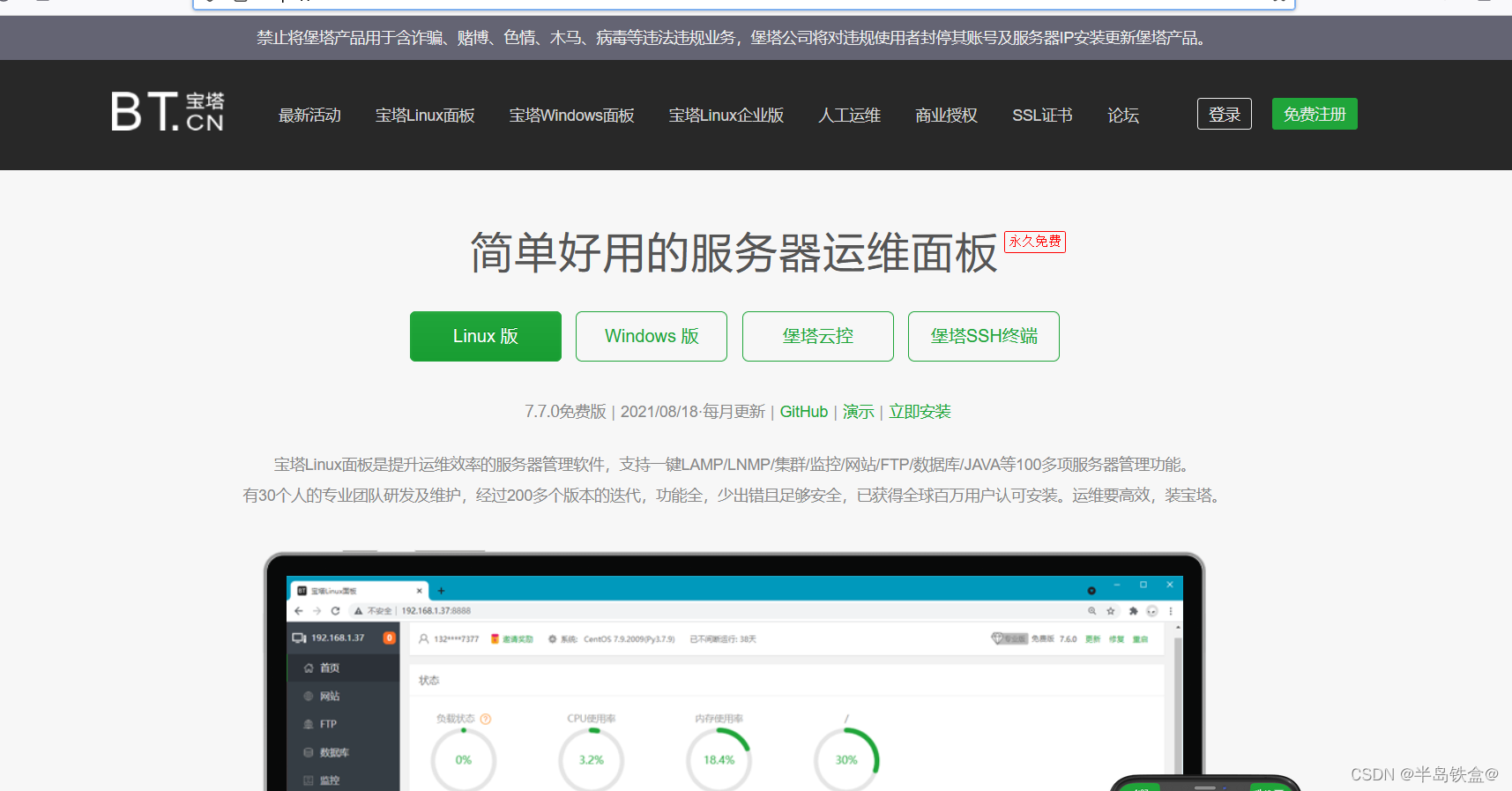Click the 监控 item in demo sidebar
The width and height of the screenshot is (1512, 791).
click(x=329, y=780)
